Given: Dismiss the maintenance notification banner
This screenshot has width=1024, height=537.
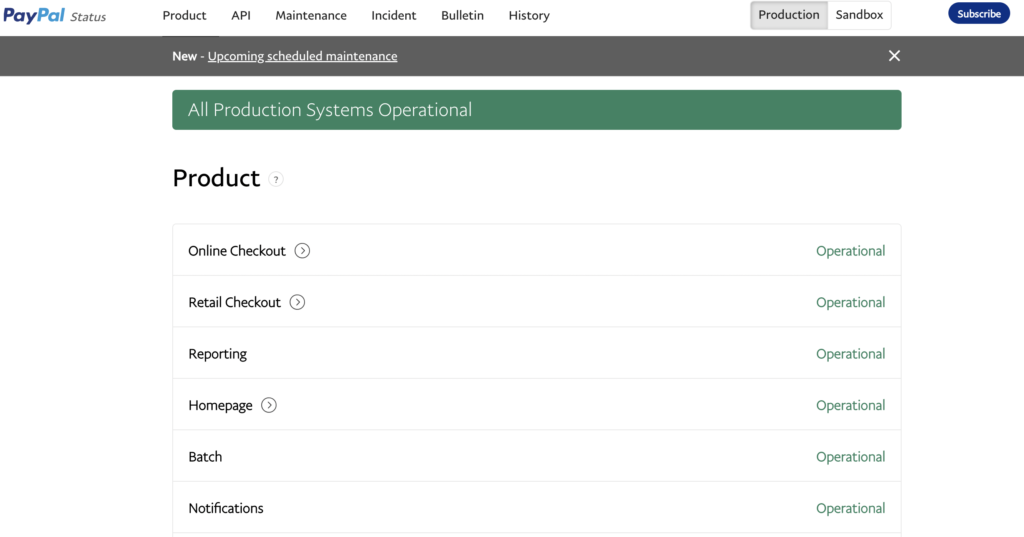Looking at the screenshot, I should [x=894, y=56].
